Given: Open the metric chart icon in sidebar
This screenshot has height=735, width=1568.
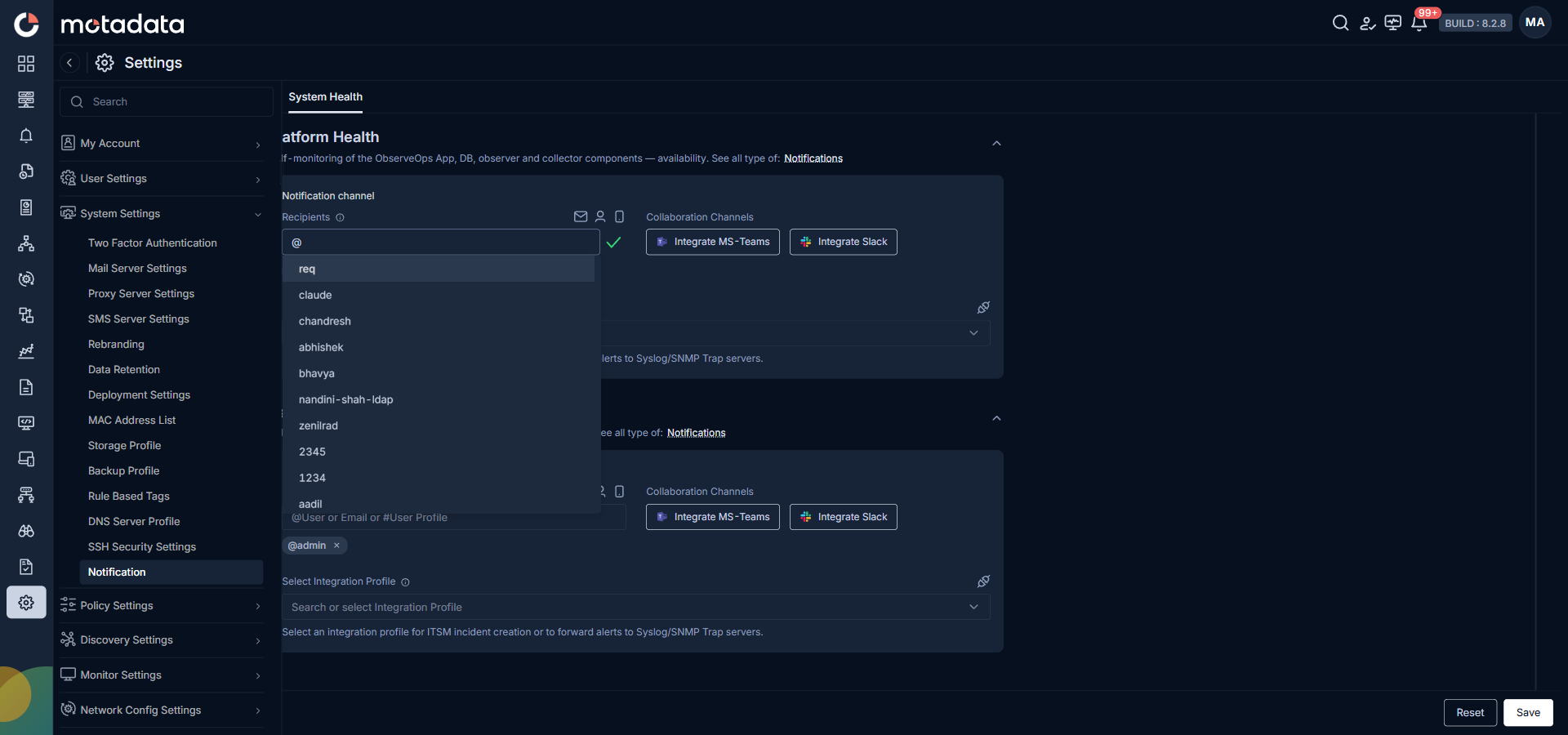Looking at the screenshot, I should (26, 351).
